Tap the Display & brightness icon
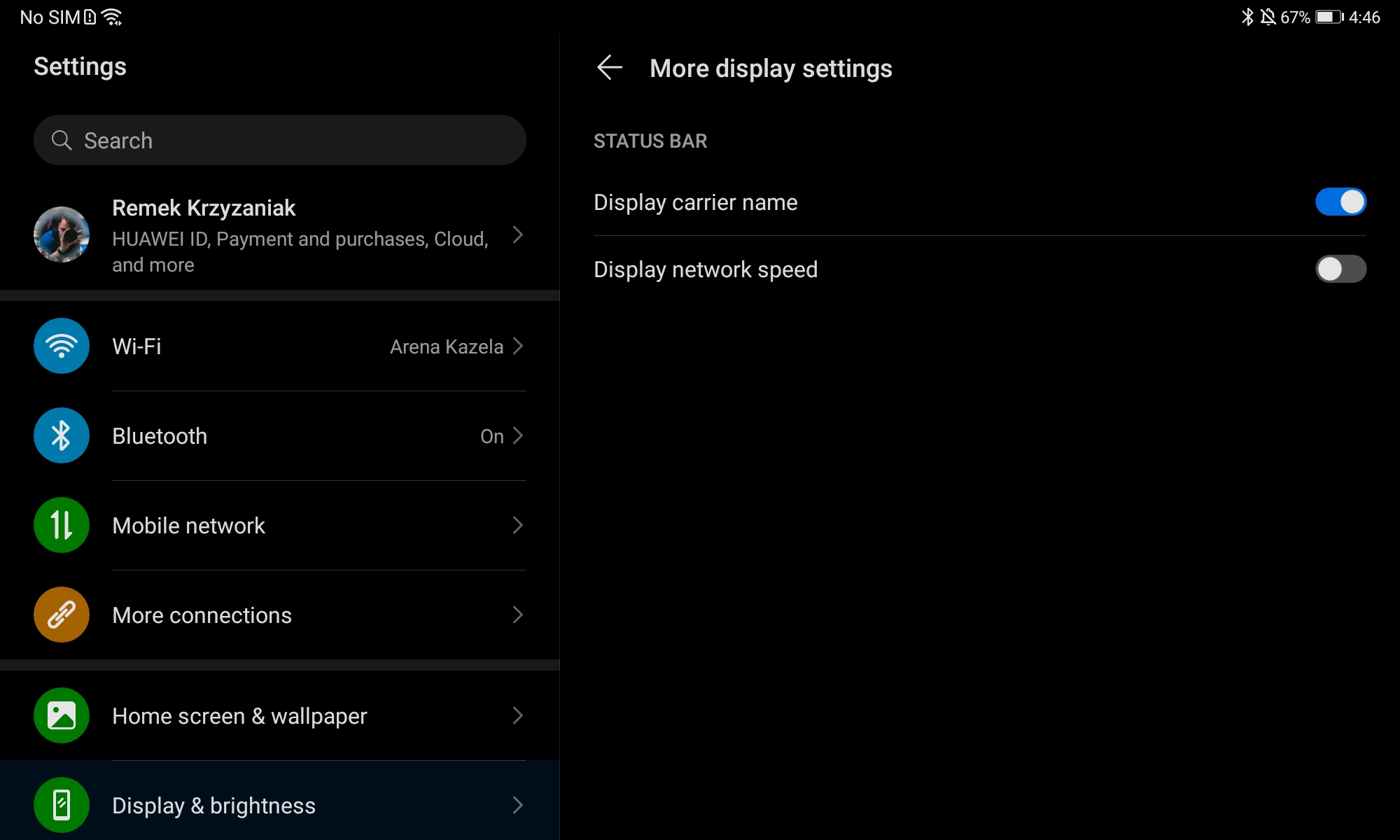 [x=62, y=805]
